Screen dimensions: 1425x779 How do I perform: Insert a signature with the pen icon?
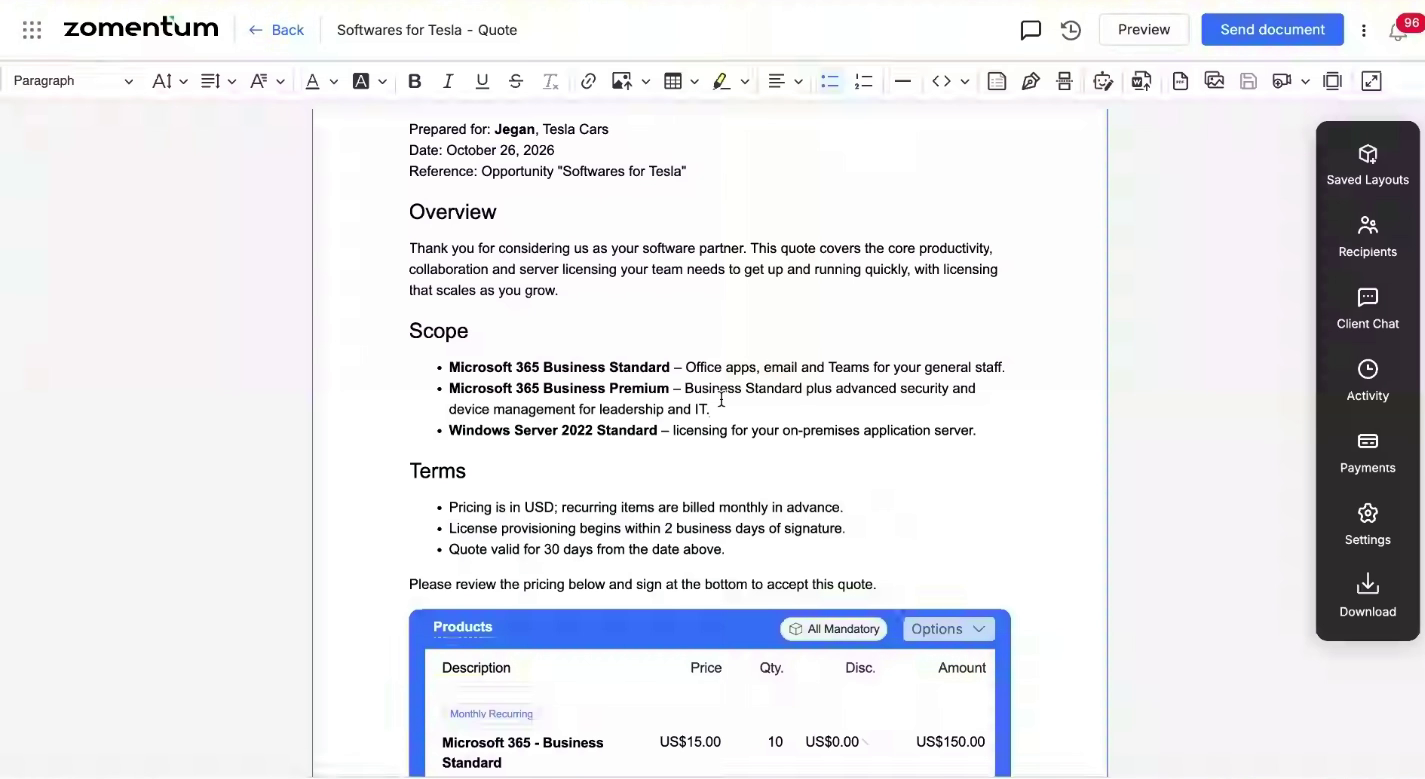pyautogui.click(x=1031, y=81)
